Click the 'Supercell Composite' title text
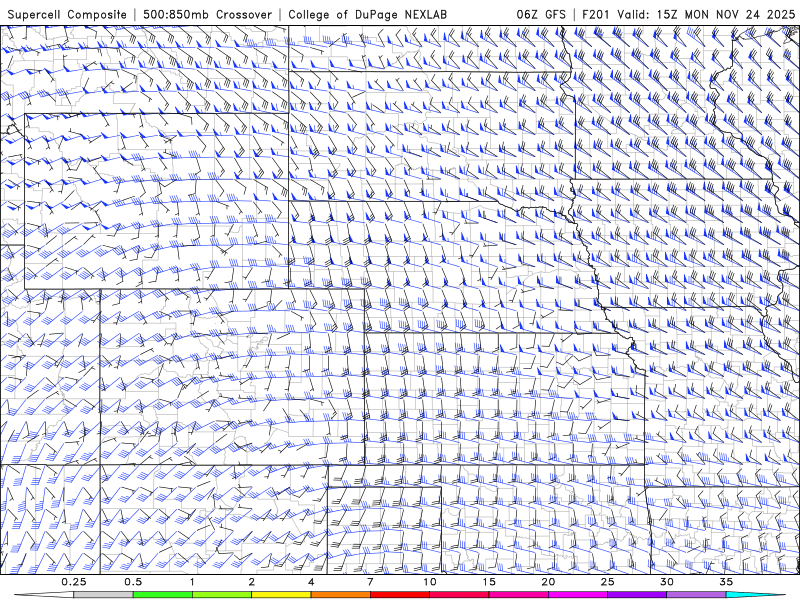This screenshot has height=600, width=800. [67, 14]
